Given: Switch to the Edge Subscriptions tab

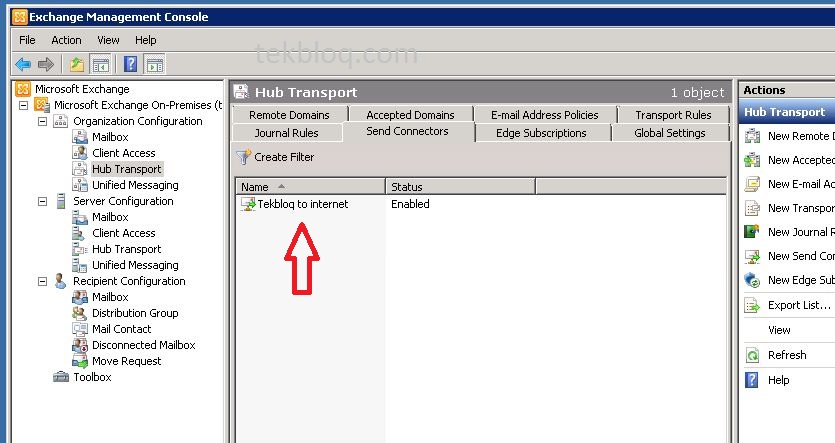Looking at the screenshot, I should [541, 133].
